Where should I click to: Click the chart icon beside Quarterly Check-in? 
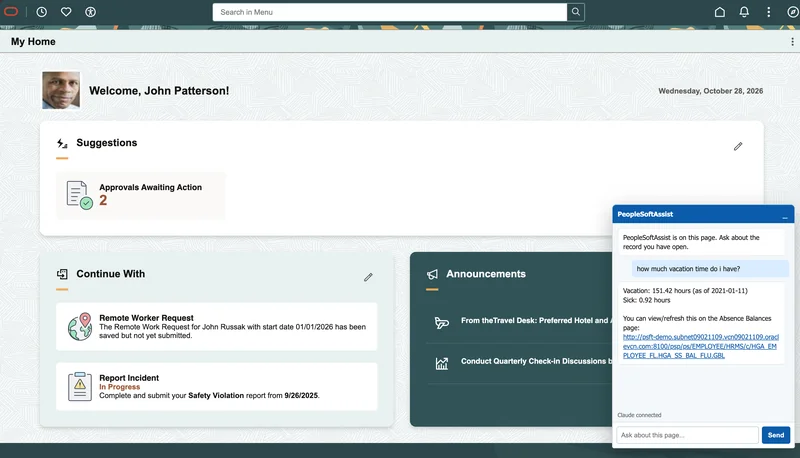tap(441, 363)
